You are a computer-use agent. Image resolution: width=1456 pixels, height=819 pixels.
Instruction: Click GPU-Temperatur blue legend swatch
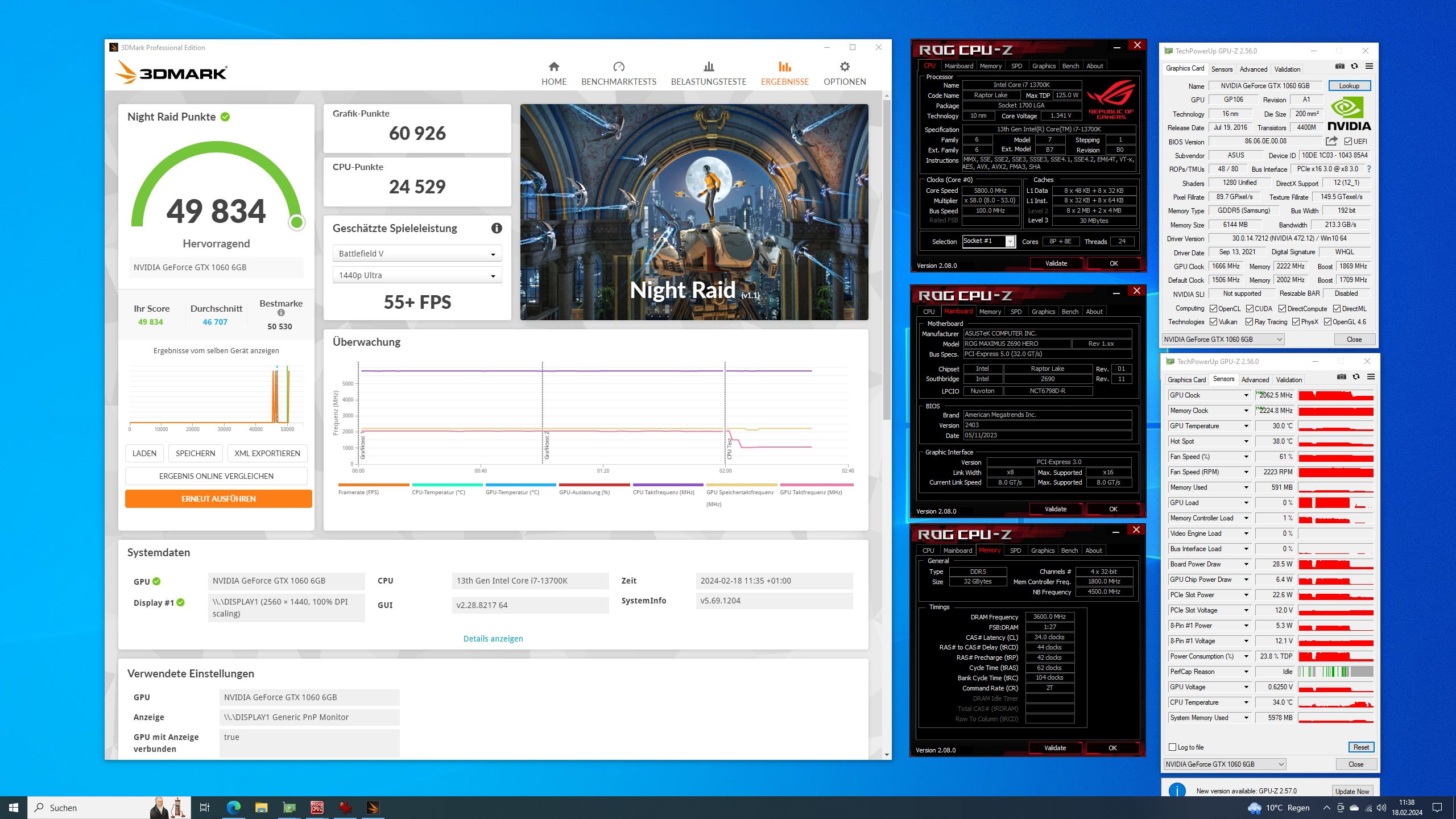coord(520,485)
